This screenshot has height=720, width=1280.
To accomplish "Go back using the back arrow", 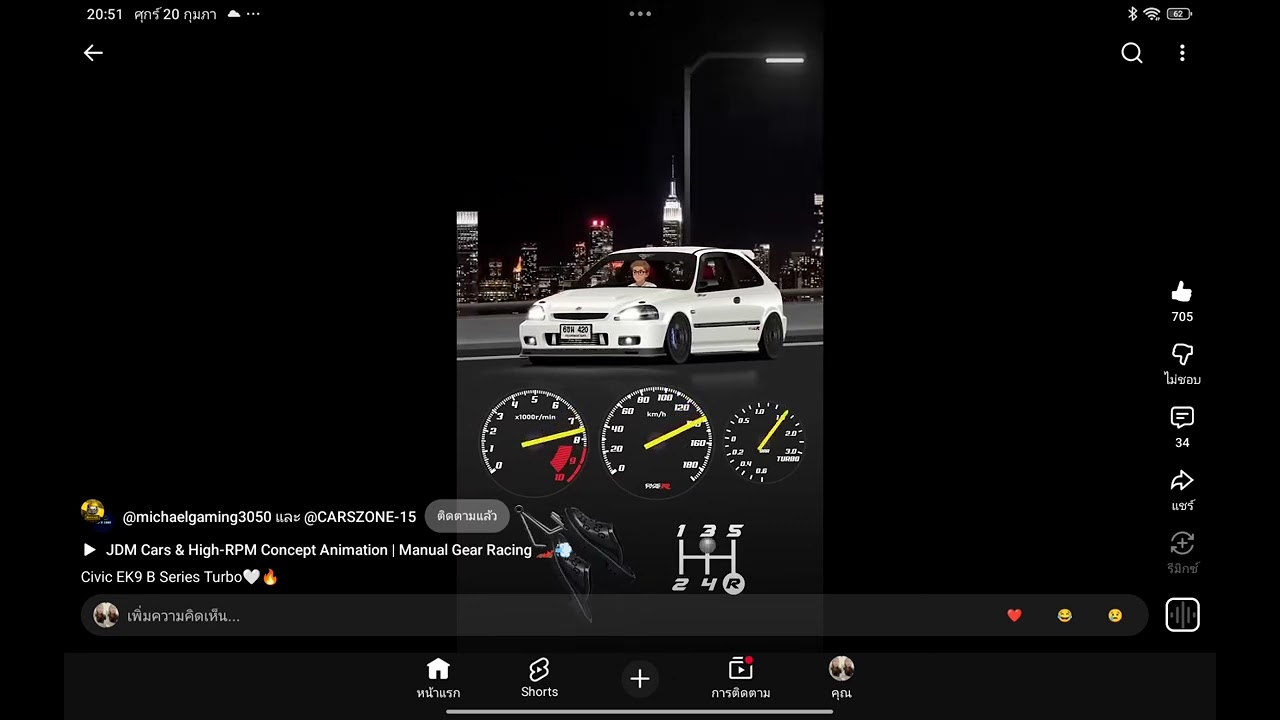I will click(x=93, y=53).
